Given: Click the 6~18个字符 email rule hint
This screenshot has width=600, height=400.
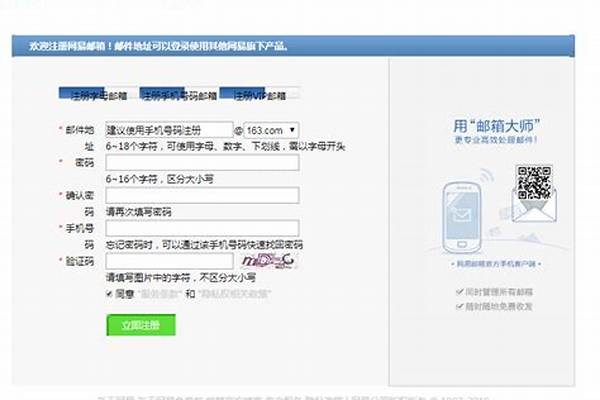Looking at the screenshot, I should pyautogui.click(x=226, y=146).
